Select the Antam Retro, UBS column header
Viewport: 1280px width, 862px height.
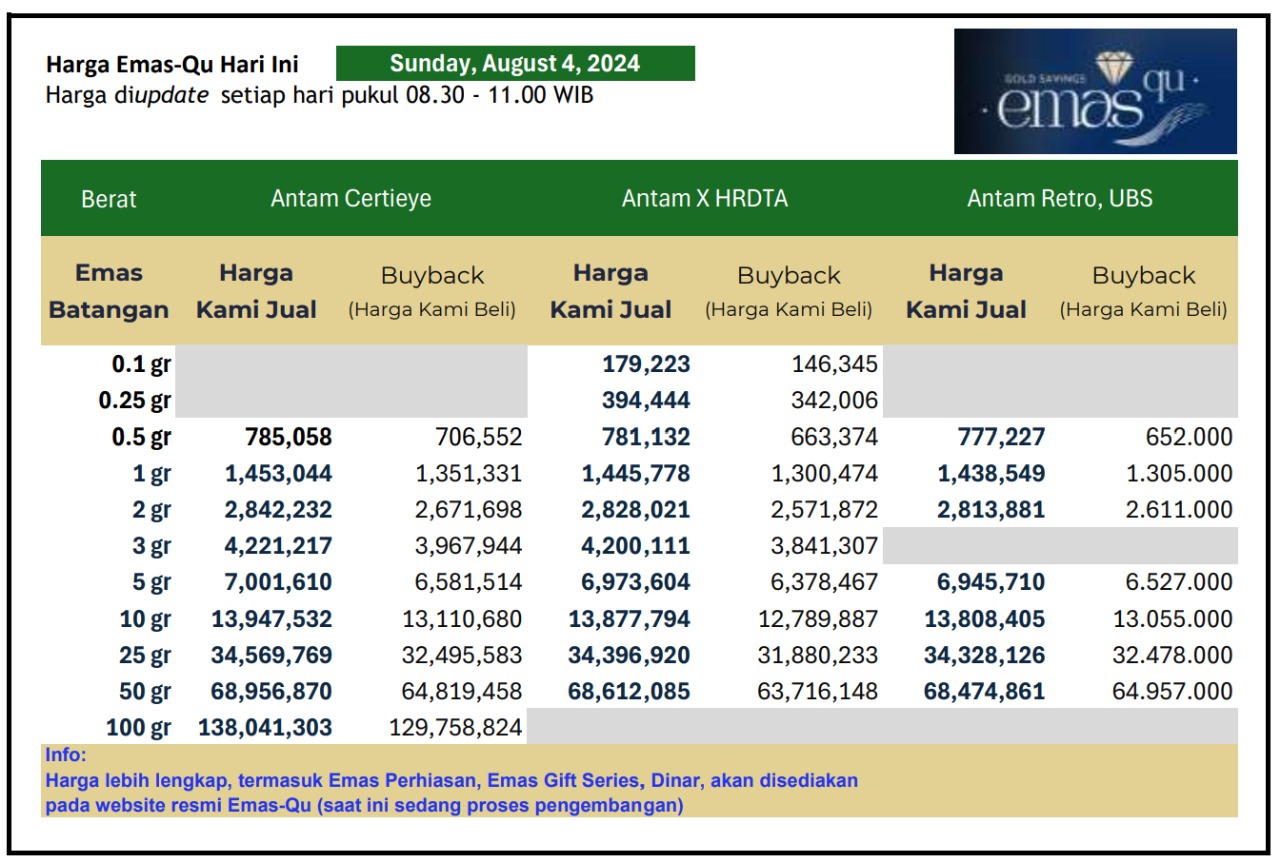[x=1060, y=198]
